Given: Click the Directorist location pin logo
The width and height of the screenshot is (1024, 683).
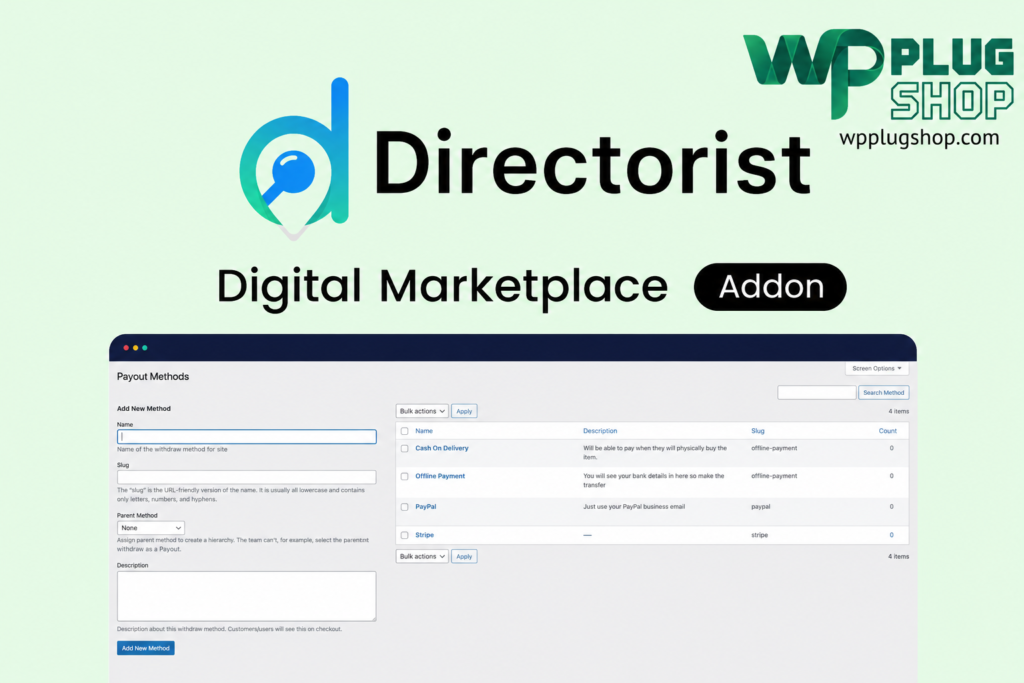Looking at the screenshot, I should point(294,159).
